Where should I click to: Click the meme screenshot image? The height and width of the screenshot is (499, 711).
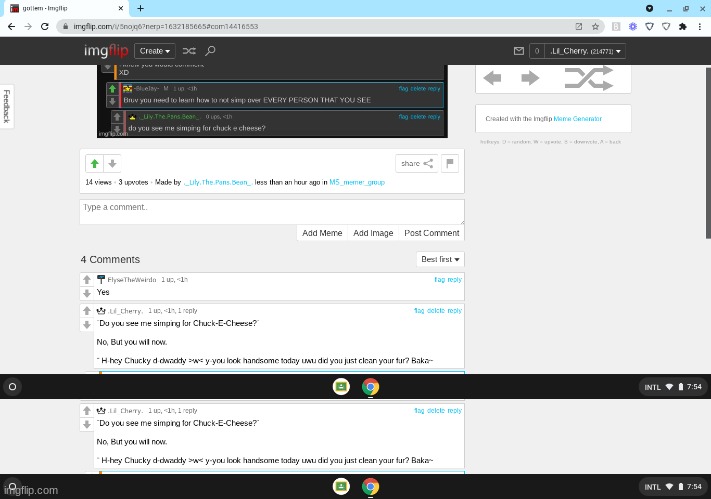tap(272, 101)
